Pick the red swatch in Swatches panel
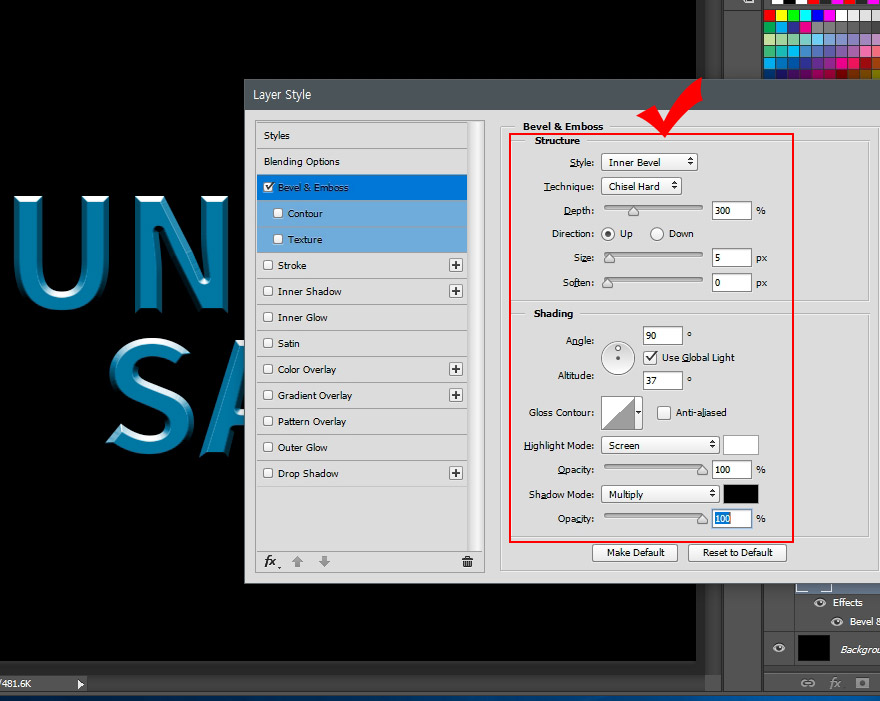 point(769,16)
